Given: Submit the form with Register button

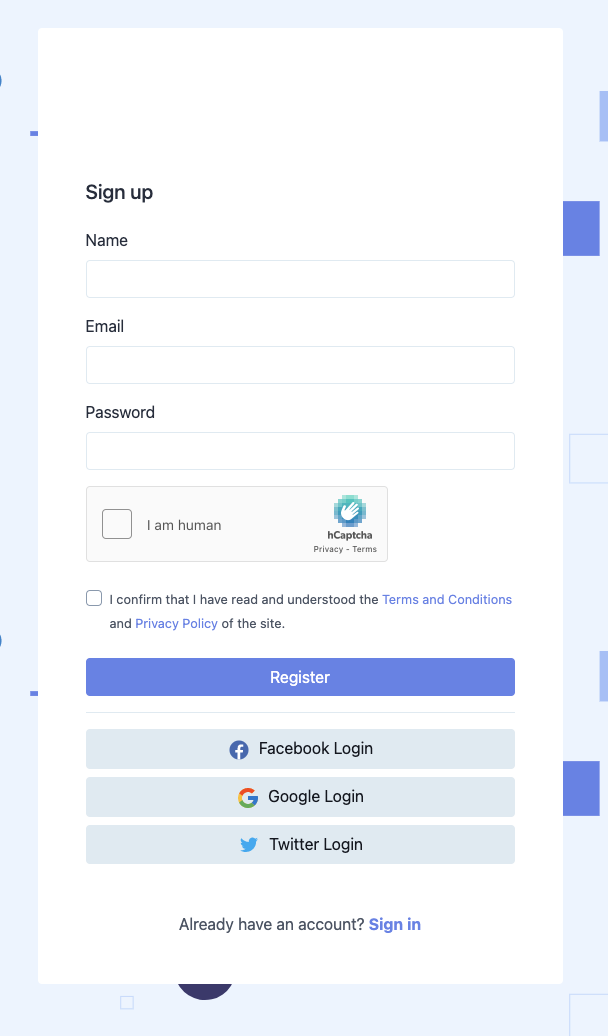Looking at the screenshot, I should click(300, 677).
